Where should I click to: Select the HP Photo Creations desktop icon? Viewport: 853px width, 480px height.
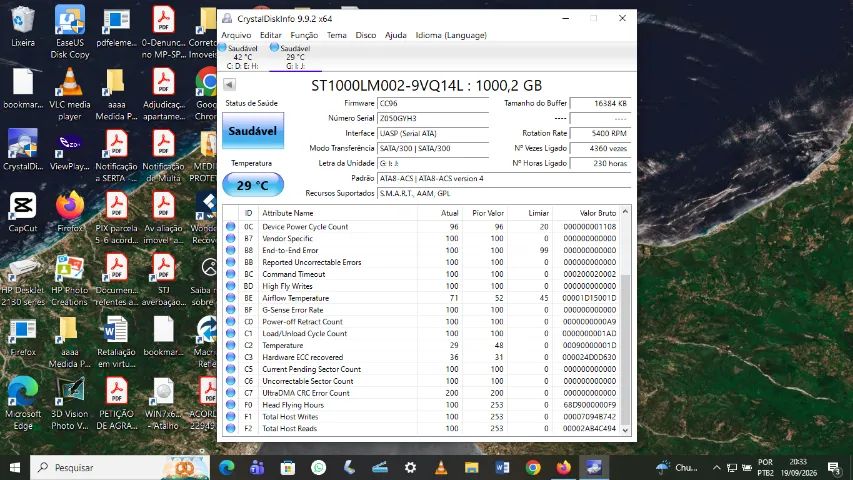70,280
